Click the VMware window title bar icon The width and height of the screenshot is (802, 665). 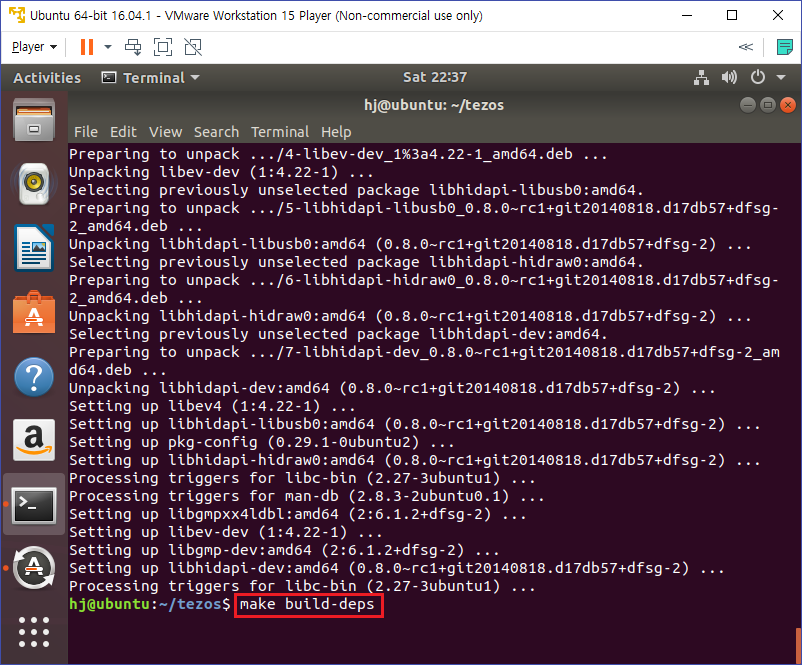coord(17,15)
